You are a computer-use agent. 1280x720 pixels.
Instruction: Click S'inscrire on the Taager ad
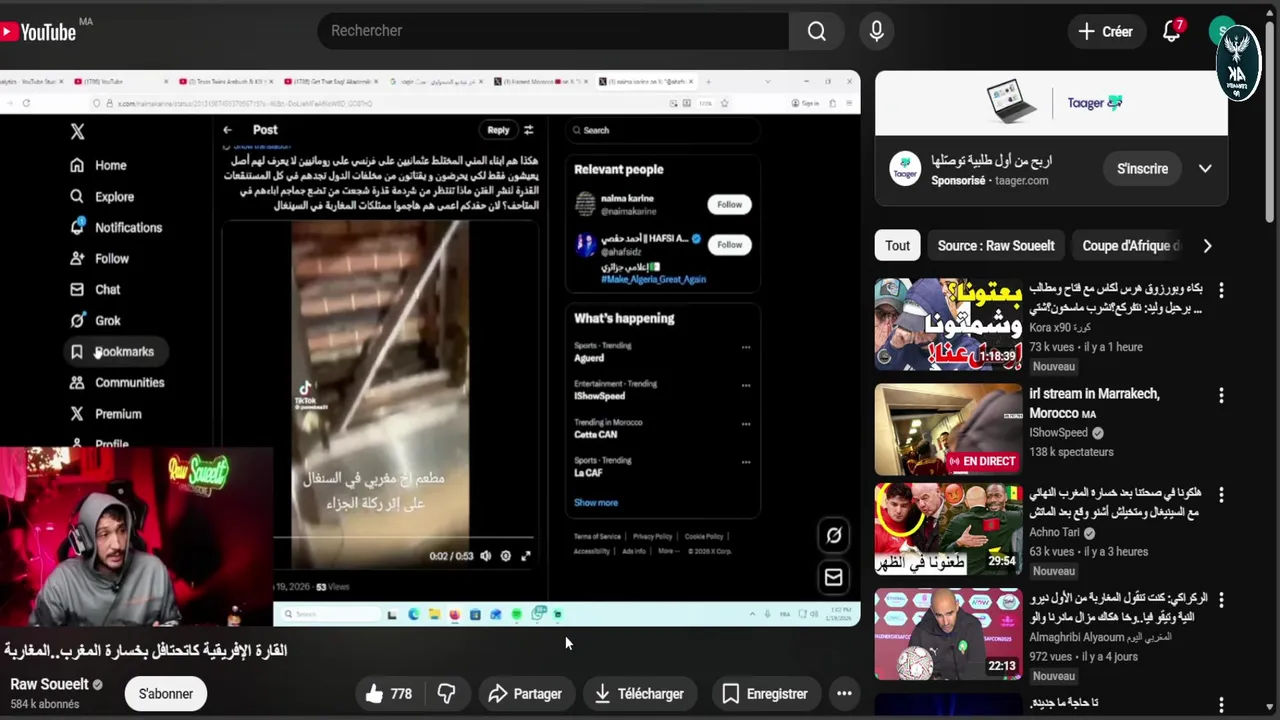point(1142,168)
